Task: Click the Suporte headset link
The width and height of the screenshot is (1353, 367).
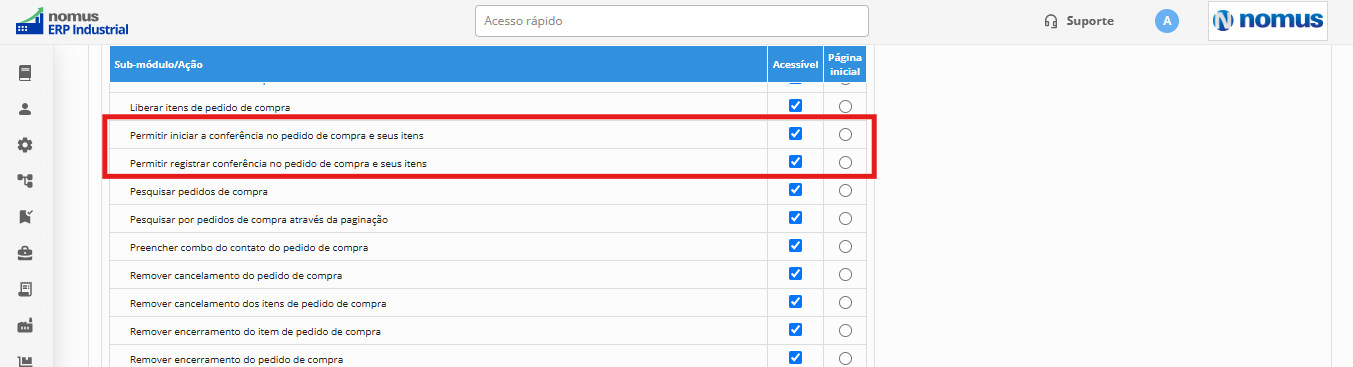Action: coord(1079,21)
